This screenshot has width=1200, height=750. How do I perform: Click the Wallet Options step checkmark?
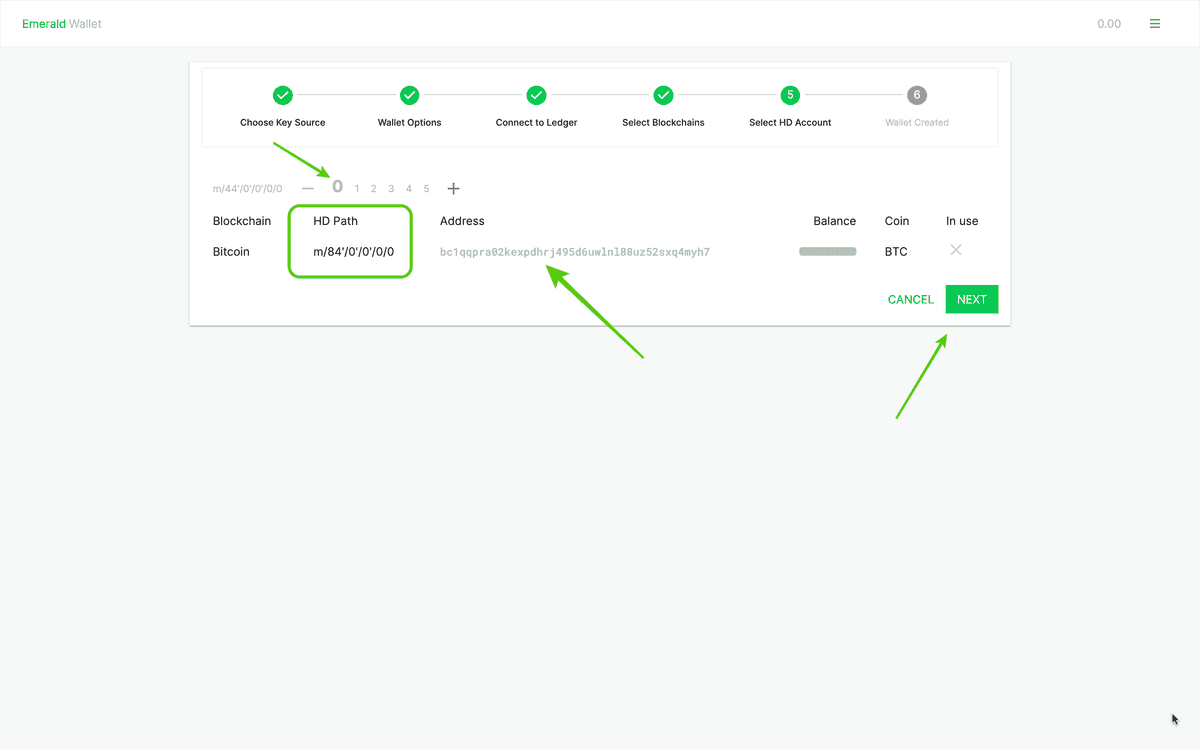(x=409, y=95)
